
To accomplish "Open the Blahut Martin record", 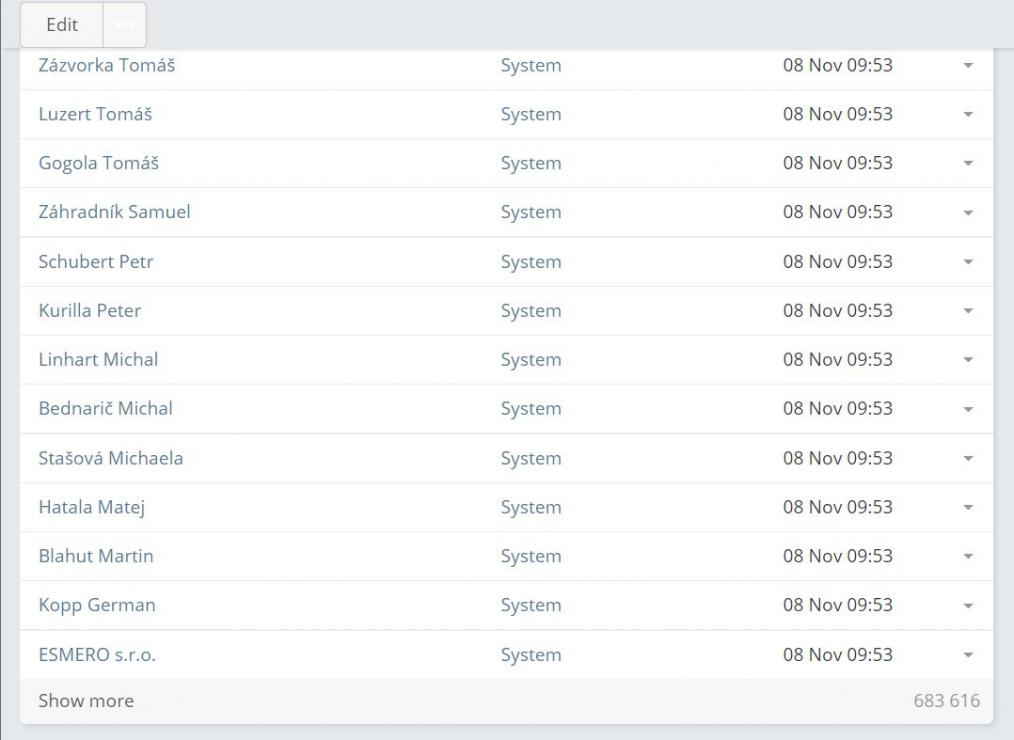I will (96, 556).
